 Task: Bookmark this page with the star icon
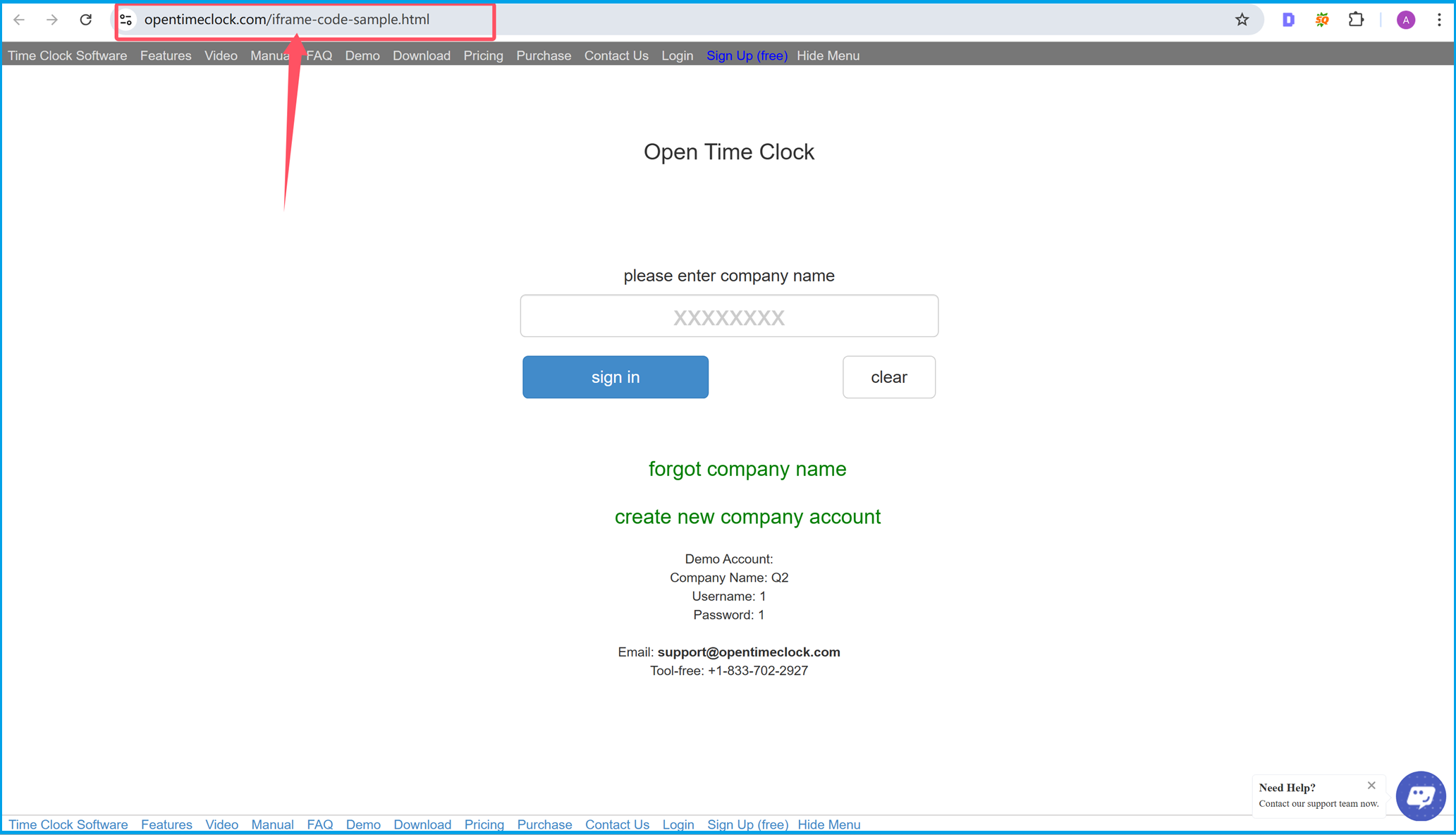point(1242,20)
